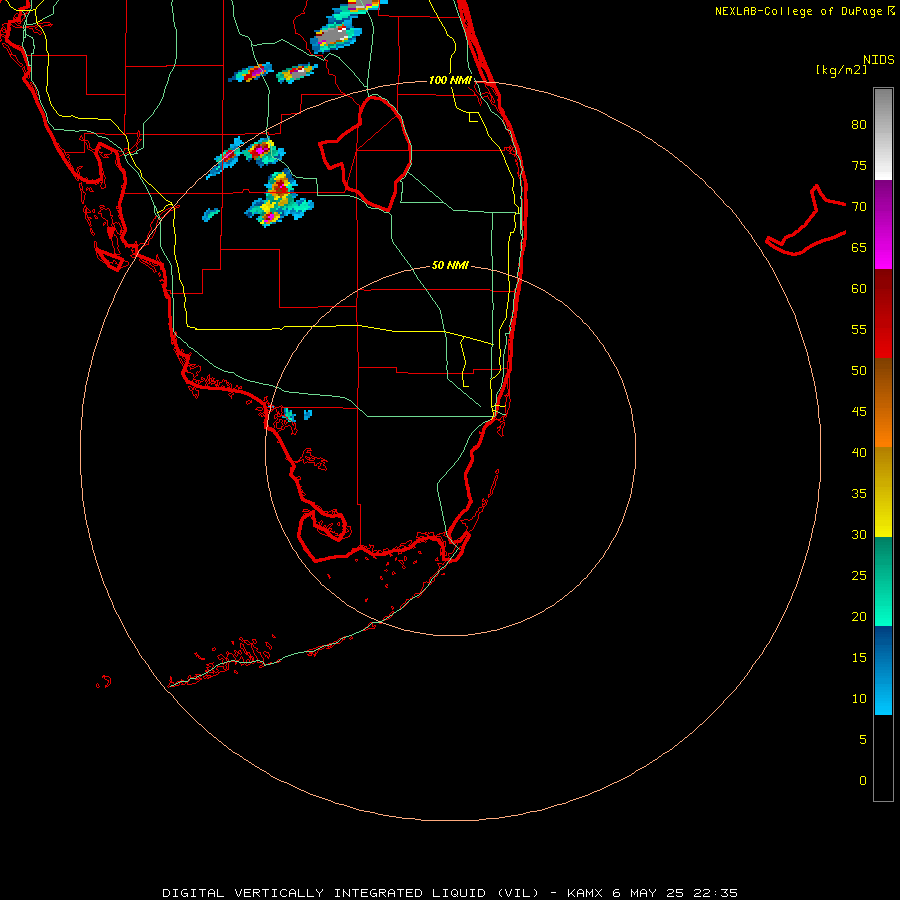The height and width of the screenshot is (900, 900).
Task: Click the 80 value on the color scale
Action: (x=859, y=125)
